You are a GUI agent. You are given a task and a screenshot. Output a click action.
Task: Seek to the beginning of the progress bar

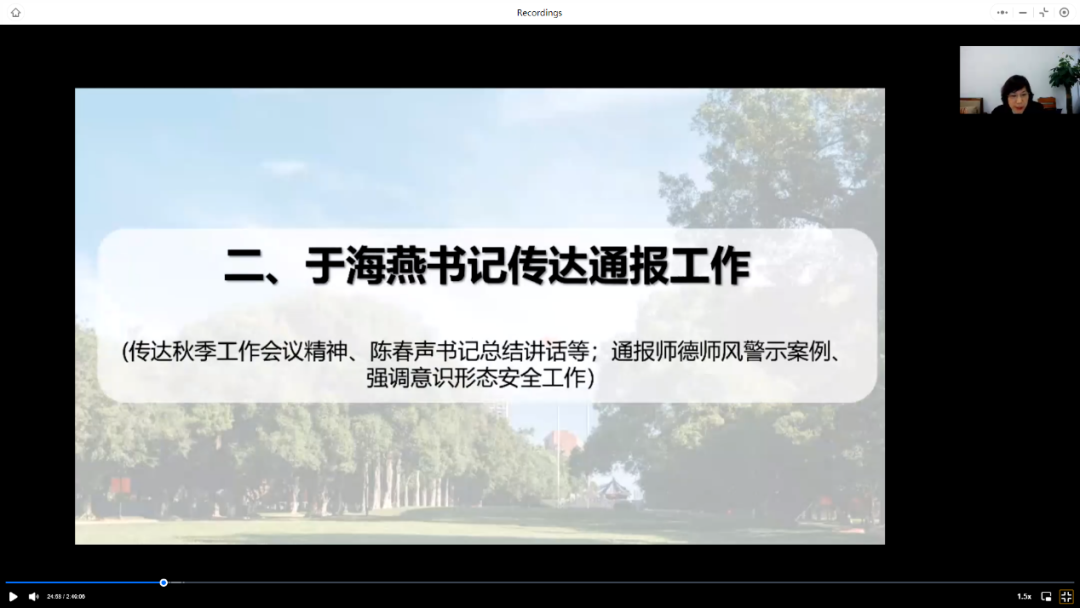(8, 582)
